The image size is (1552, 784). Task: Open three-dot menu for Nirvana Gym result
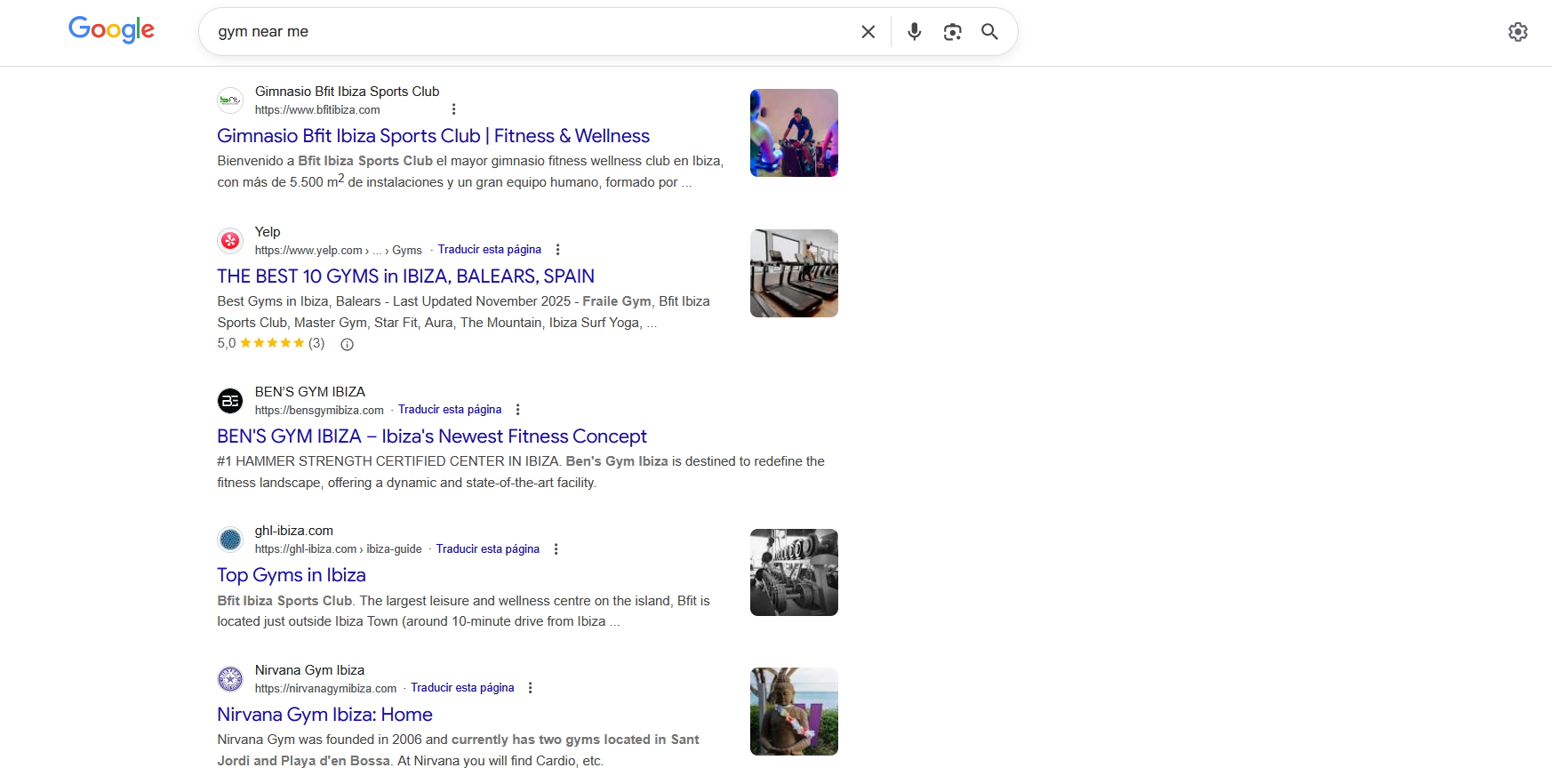click(530, 688)
